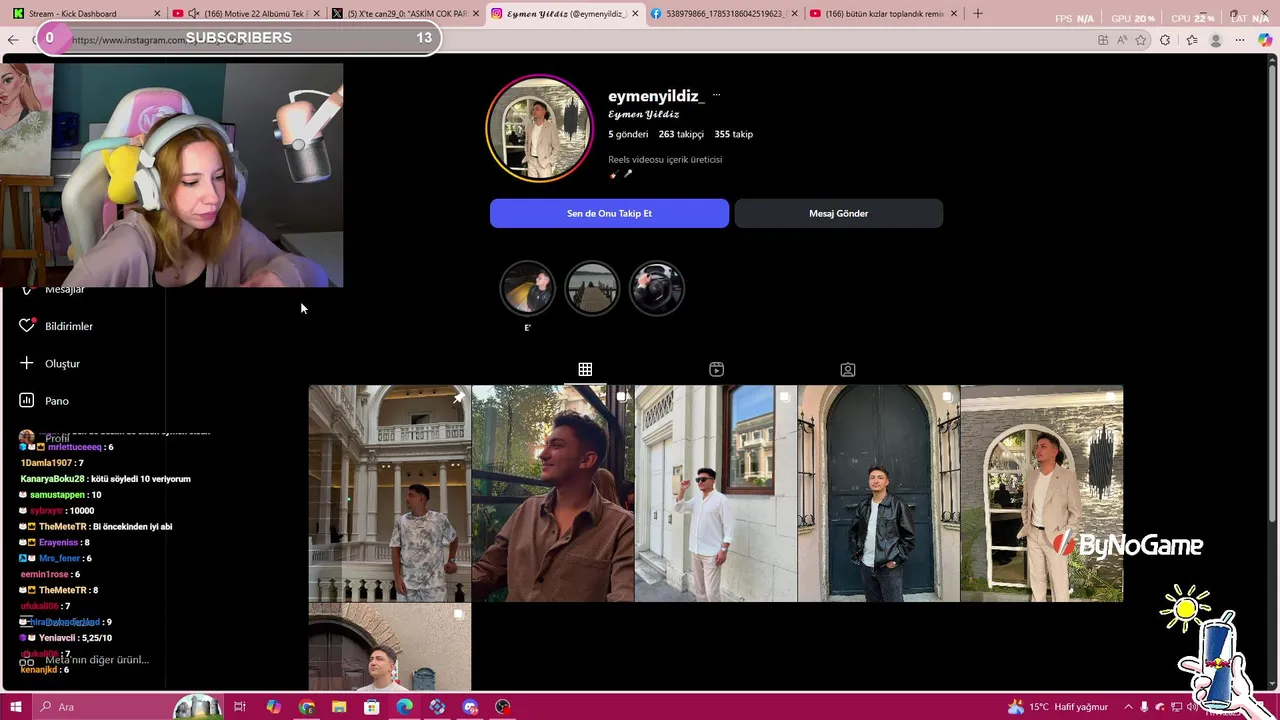Open the beige suit post
This screenshot has height=720, width=1280.
1041,493
